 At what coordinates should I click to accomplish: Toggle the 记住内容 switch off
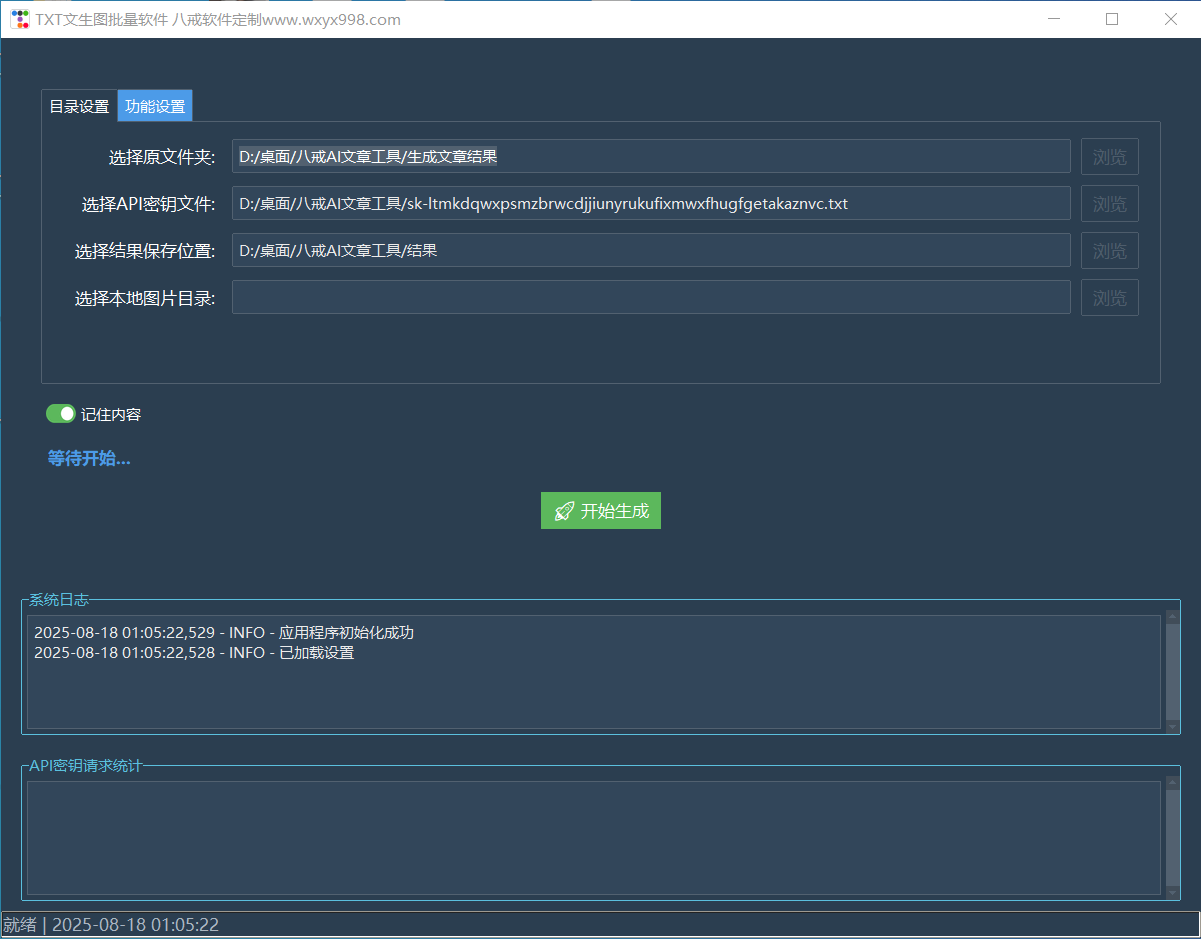[61, 414]
